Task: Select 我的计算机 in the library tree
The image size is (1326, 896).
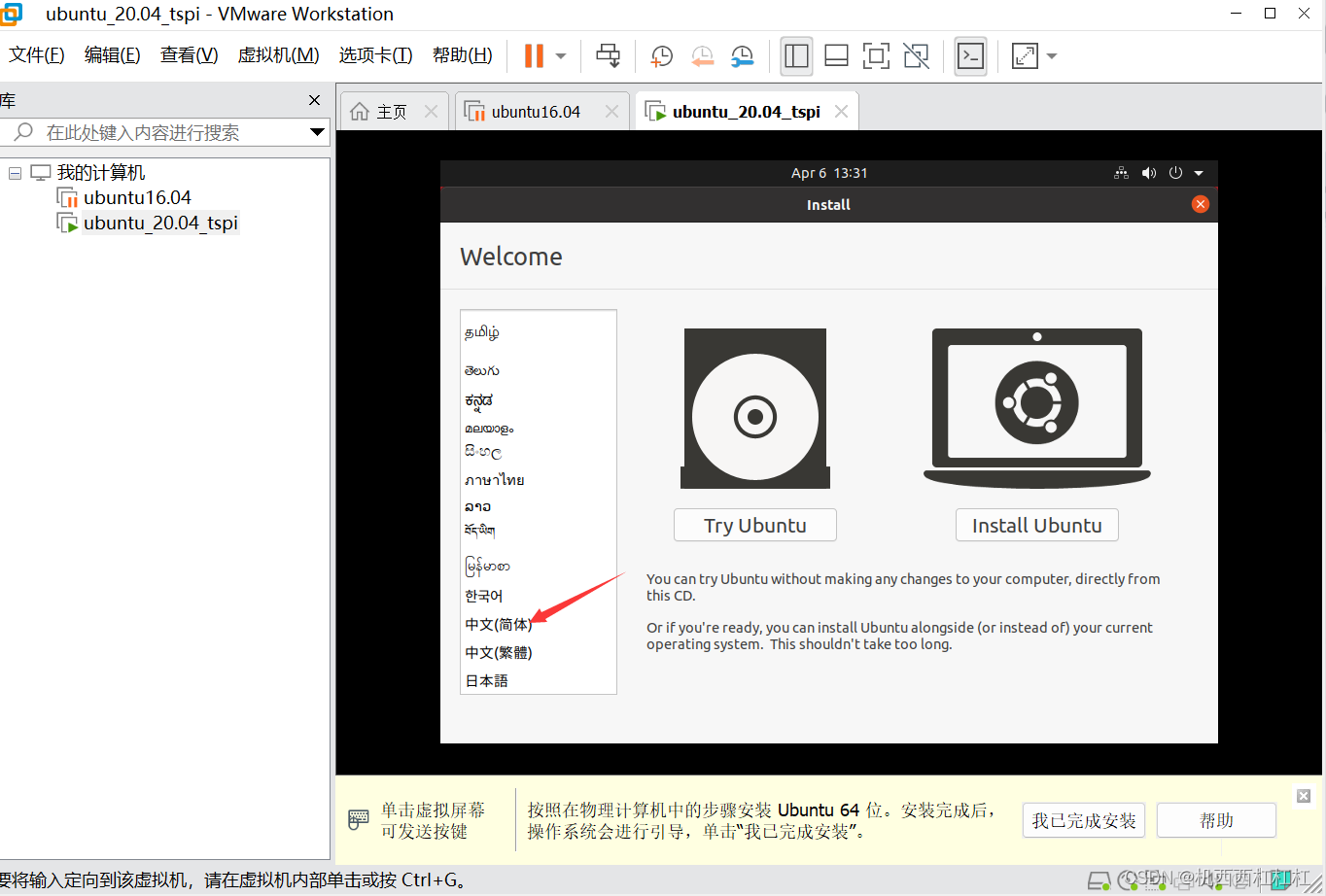Action: 100,173
